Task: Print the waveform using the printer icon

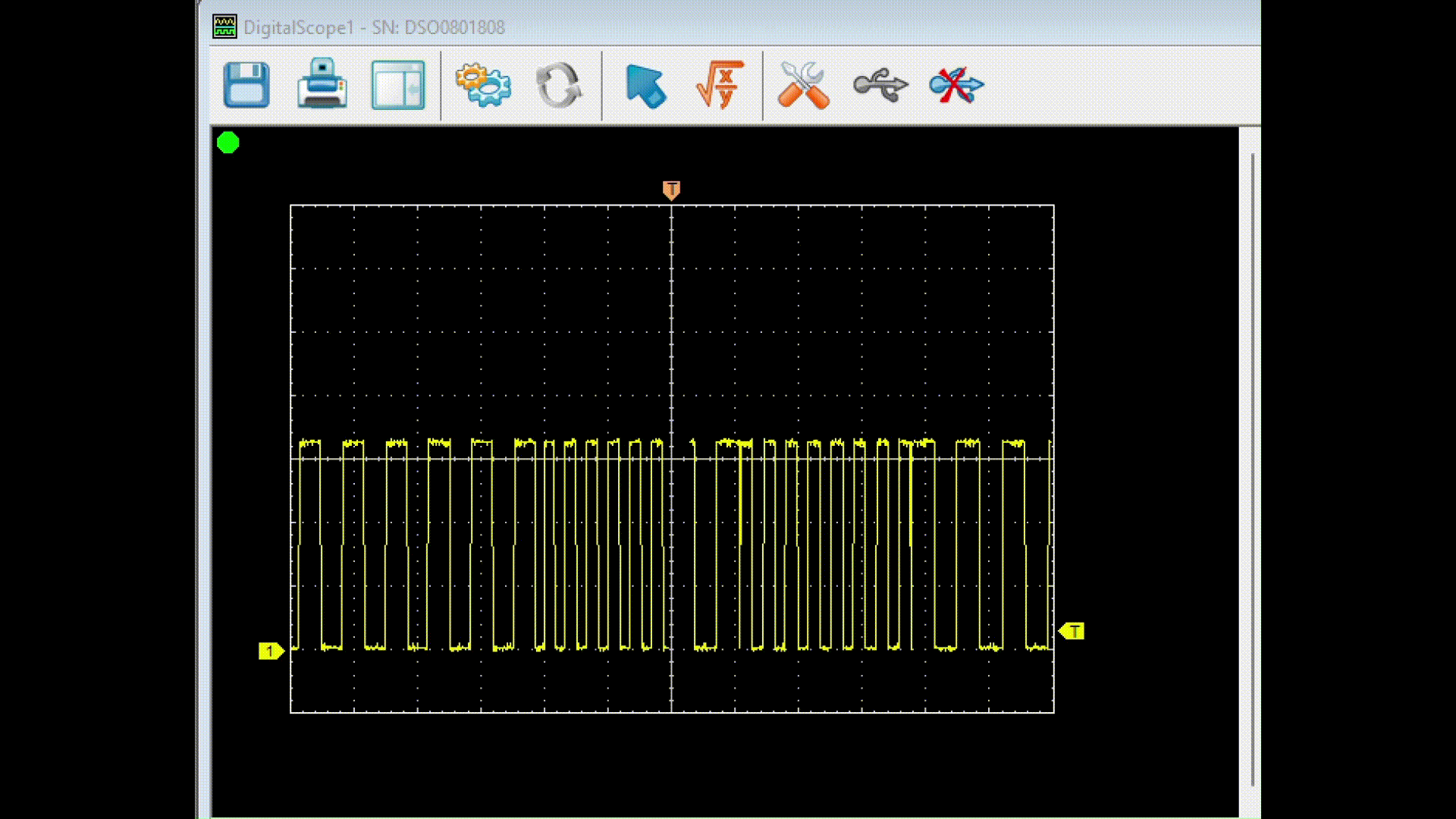Action: point(322,85)
